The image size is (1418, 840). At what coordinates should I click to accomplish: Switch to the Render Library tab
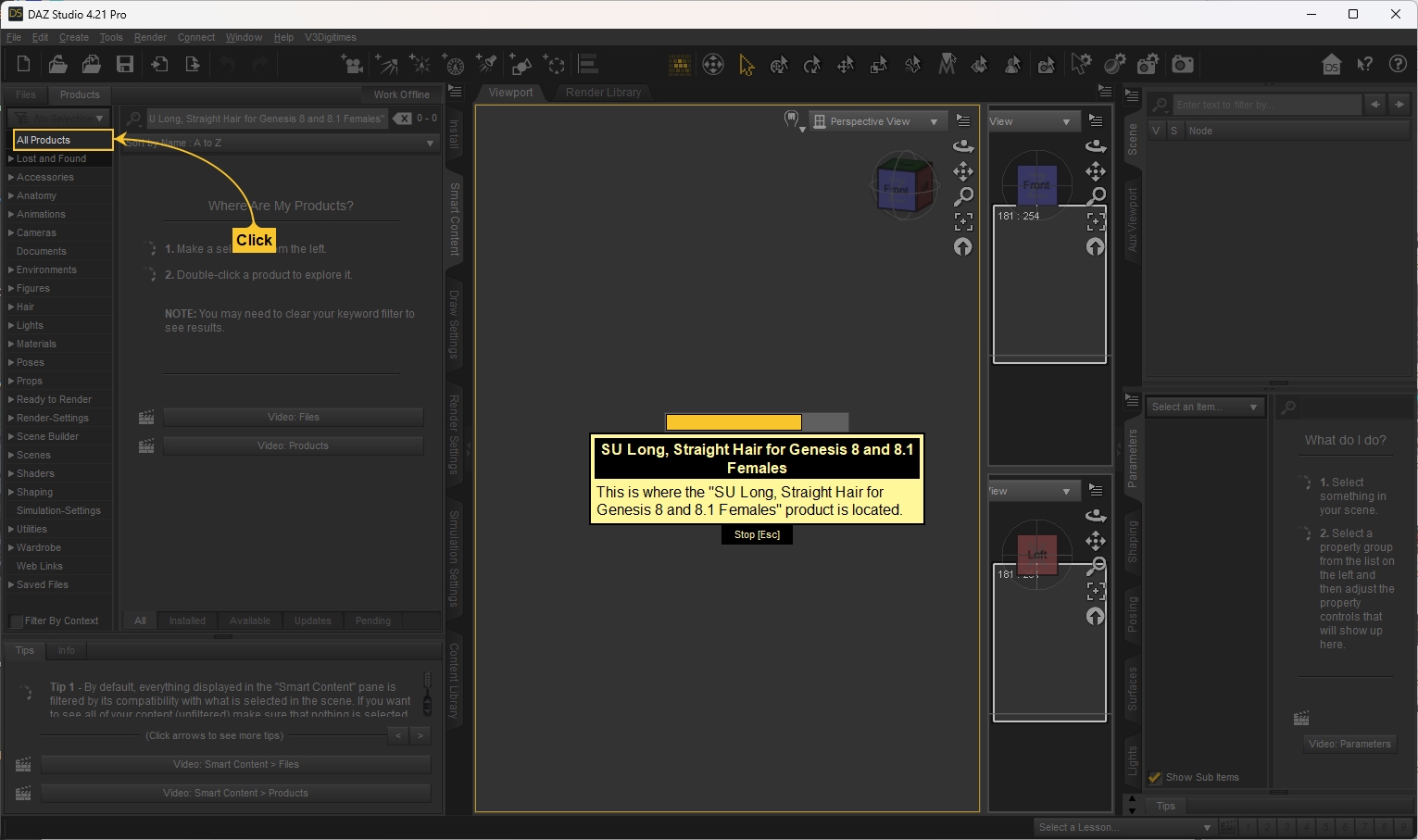pos(603,93)
